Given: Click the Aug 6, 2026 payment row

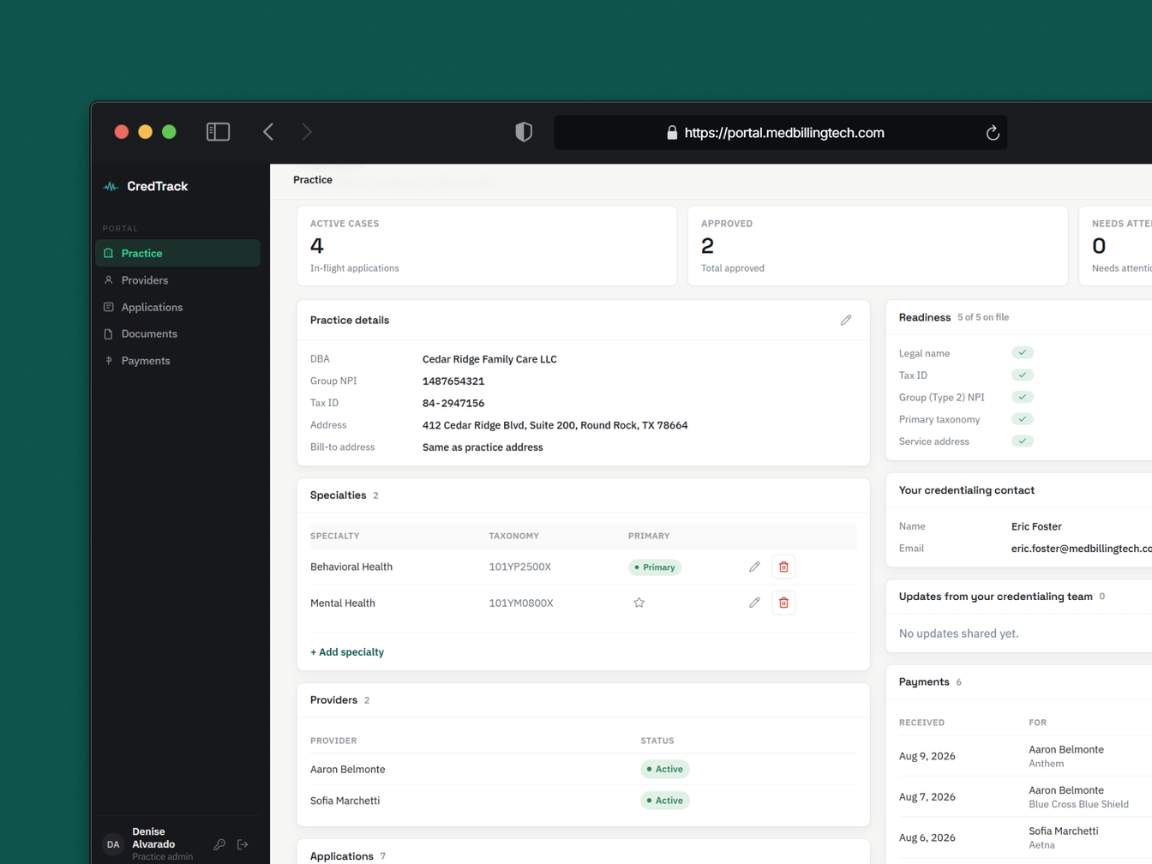Looking at the screenshot, I should tap(1025, 838).
